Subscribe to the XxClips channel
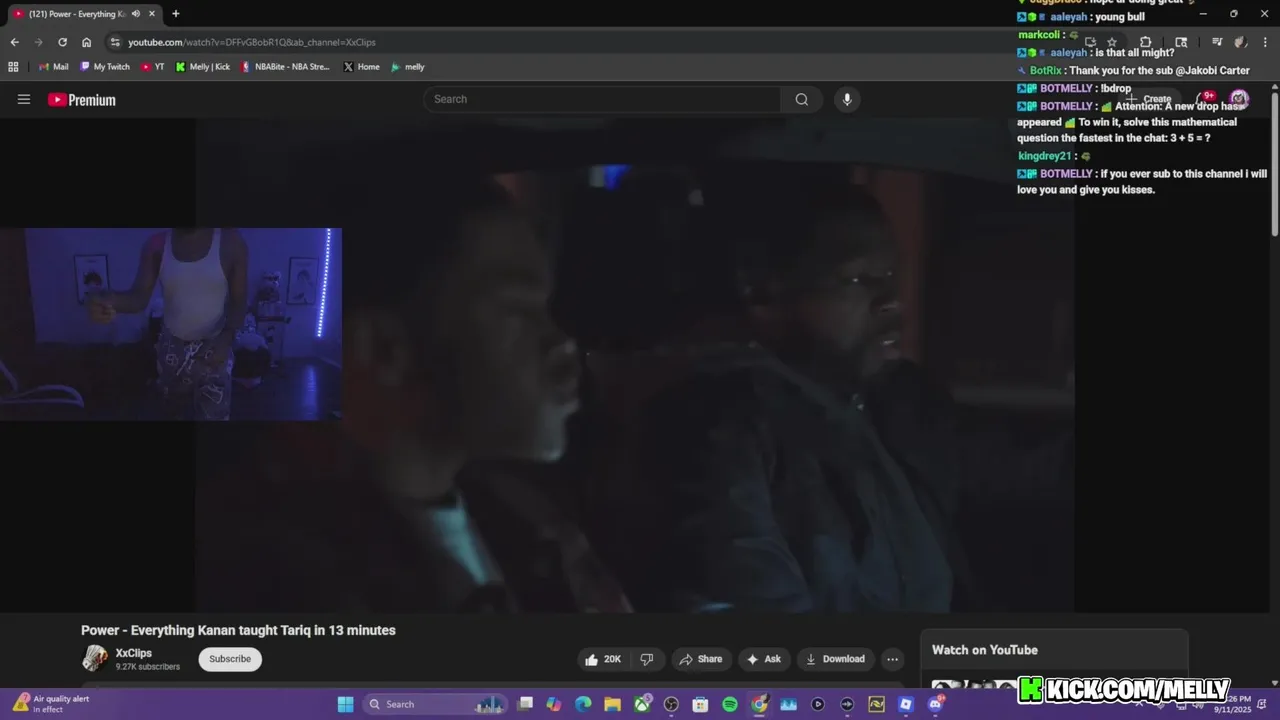This screenshot has width=1280, height=720. [230, 659]
